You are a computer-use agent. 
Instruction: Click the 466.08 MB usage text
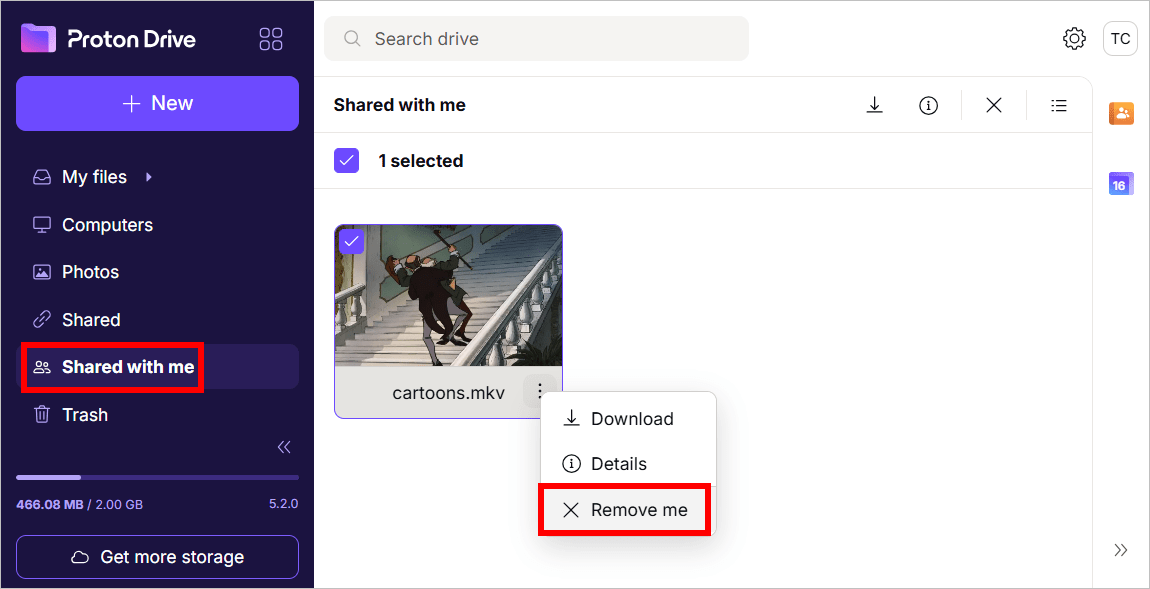click(x=49, y=505)
